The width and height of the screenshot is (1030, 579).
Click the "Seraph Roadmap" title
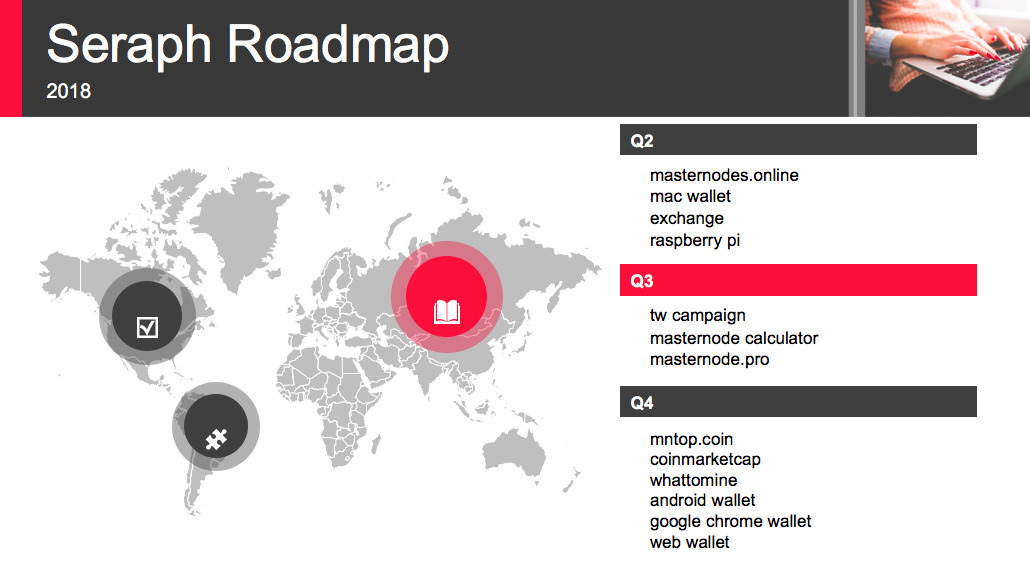click(248, 45)
